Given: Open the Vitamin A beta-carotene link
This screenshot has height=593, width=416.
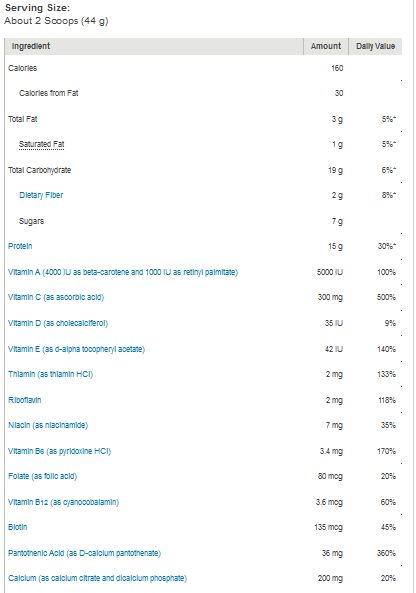Looking at the screenshot, I should click(x=123, y=272).
